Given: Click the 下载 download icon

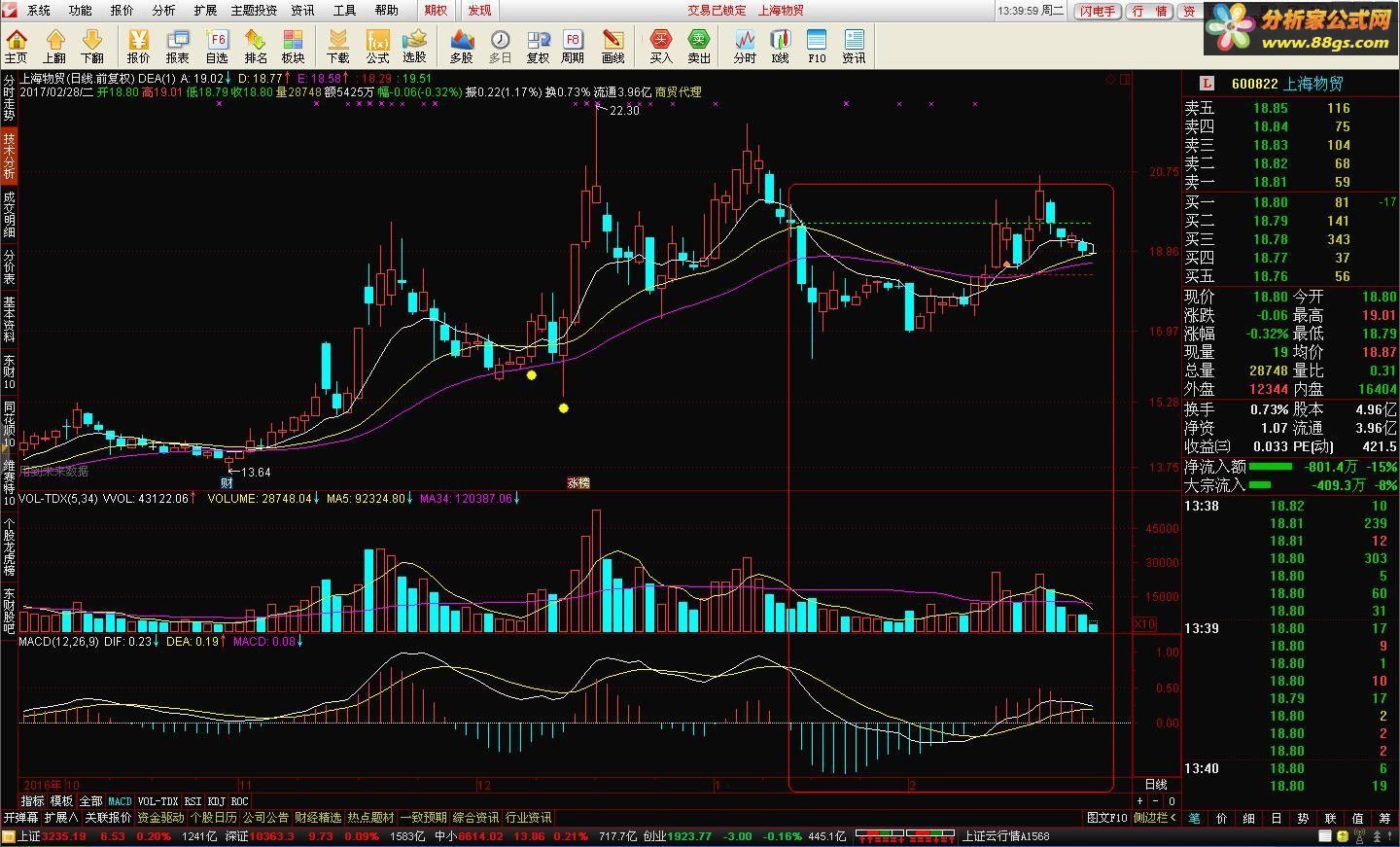Looking at the screenshot, I should [337, 46].
